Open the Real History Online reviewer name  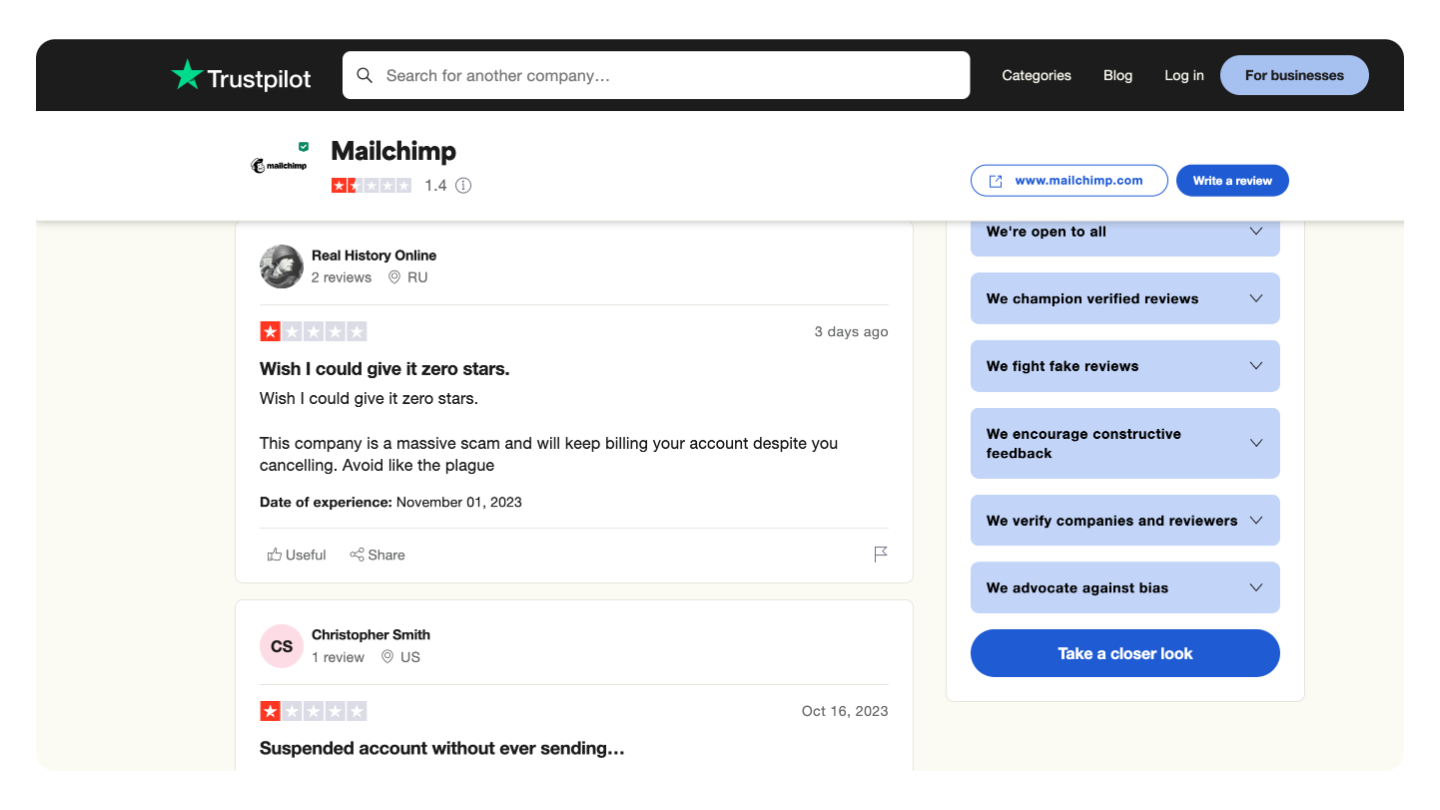[x=374, y=255]
